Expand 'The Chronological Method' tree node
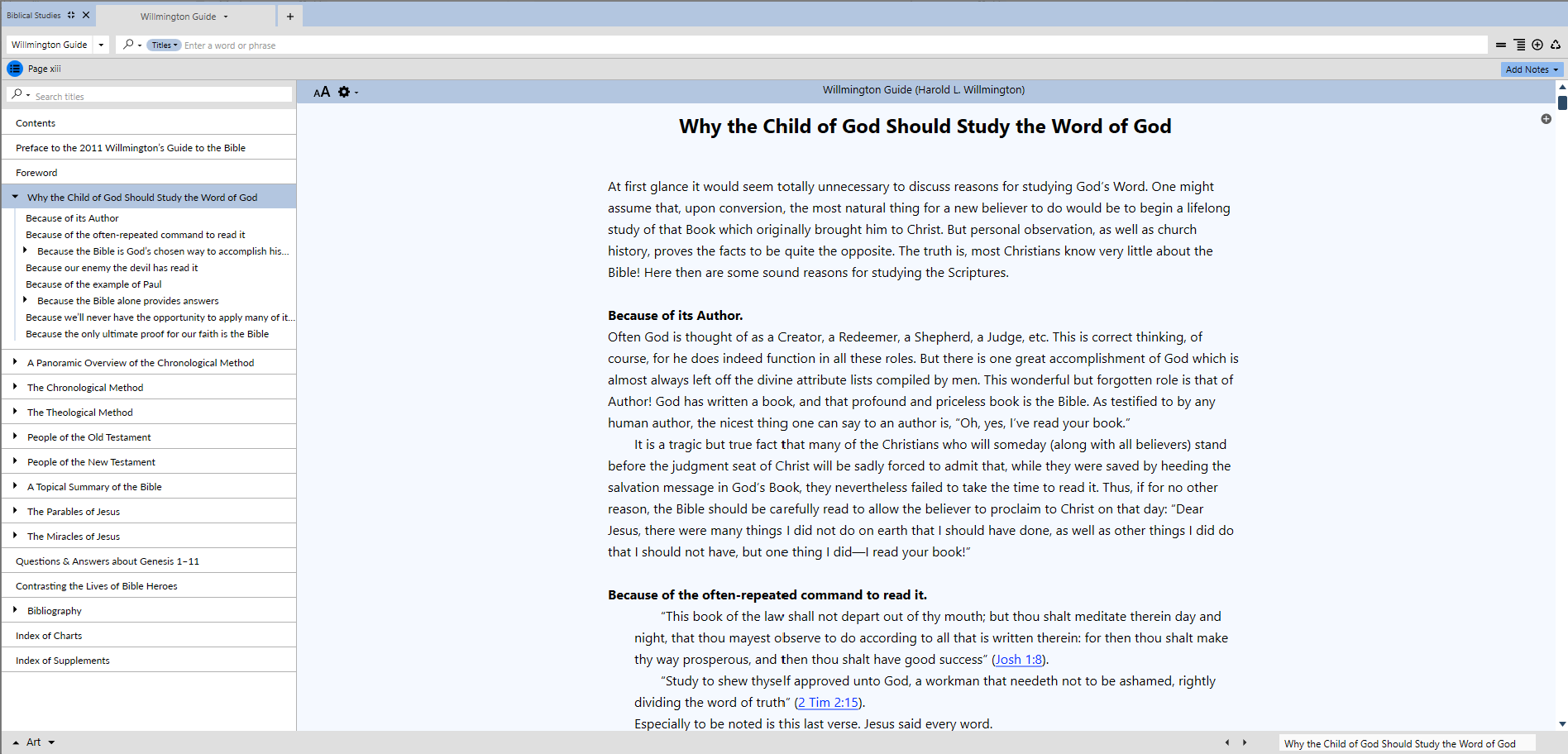This screenshot has height=754, width=1568. (15, 387)
